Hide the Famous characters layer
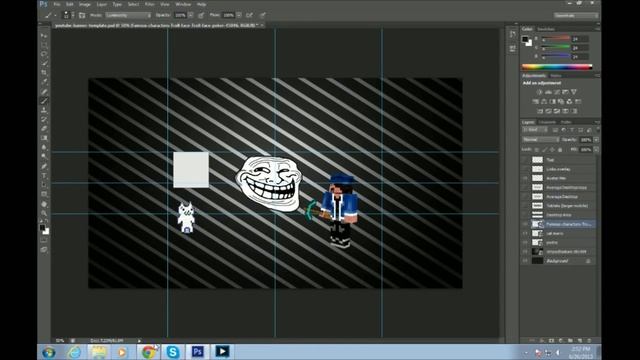The image size is (640, 360). click(525, 224)
